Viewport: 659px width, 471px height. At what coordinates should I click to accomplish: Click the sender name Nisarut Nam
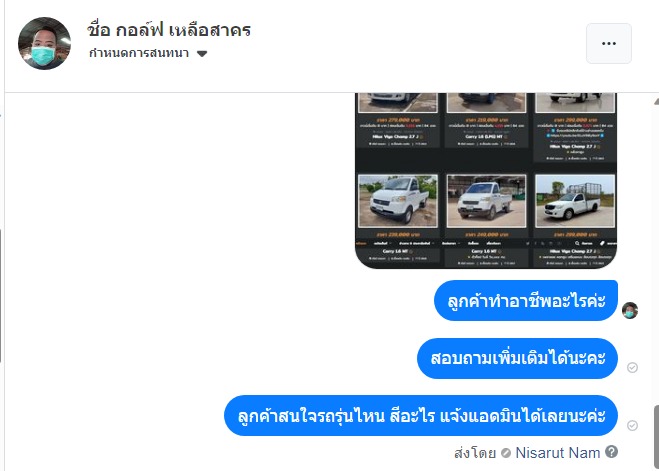pos(557,453)
